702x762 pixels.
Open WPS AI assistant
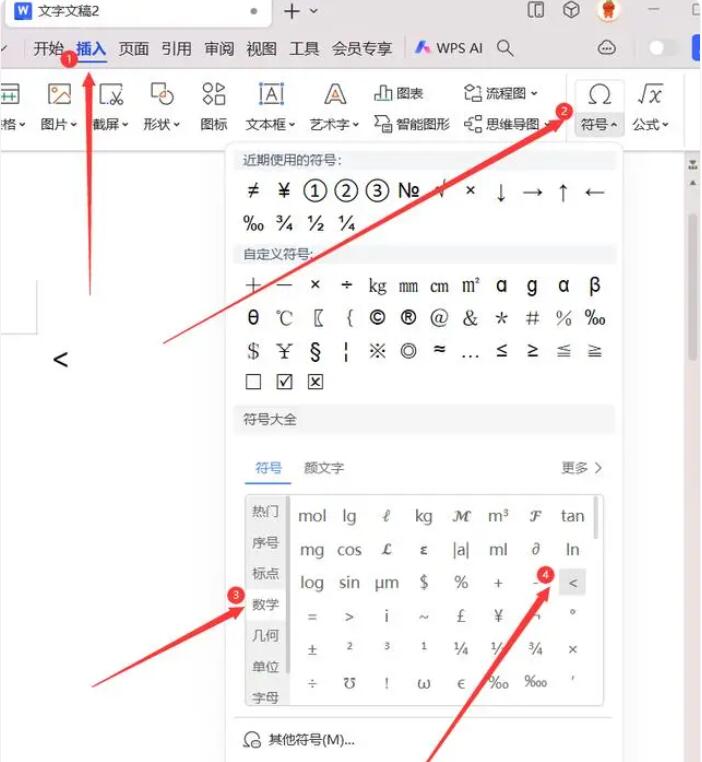coord(449,48)
